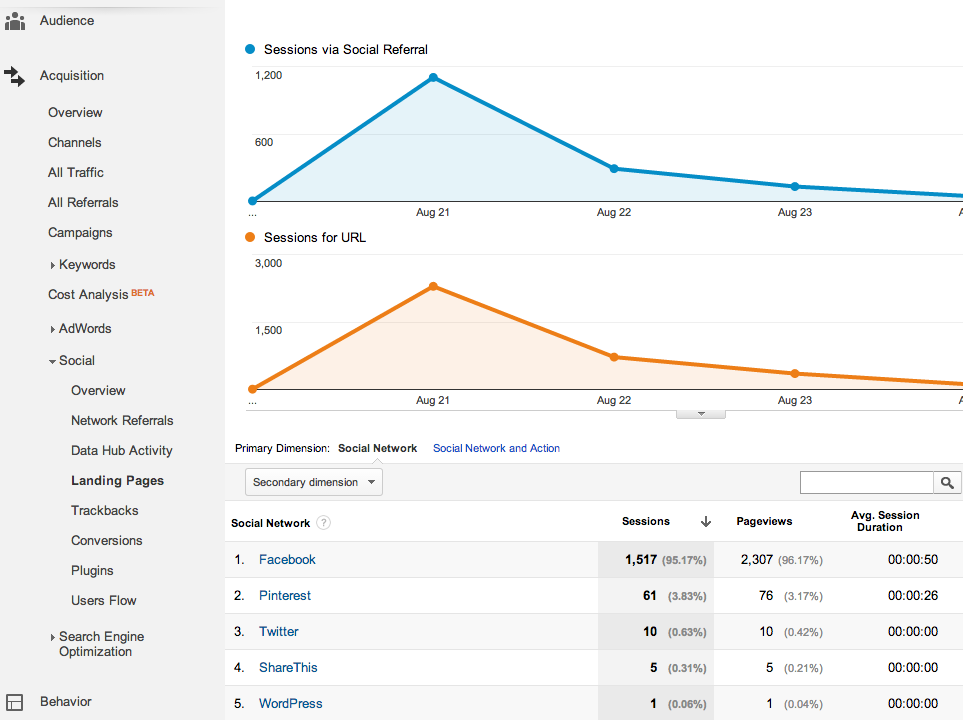This screenshot has height=720, width=963.
Task: Open the Secondary dimension dropdown
Action: click(313, 481)
